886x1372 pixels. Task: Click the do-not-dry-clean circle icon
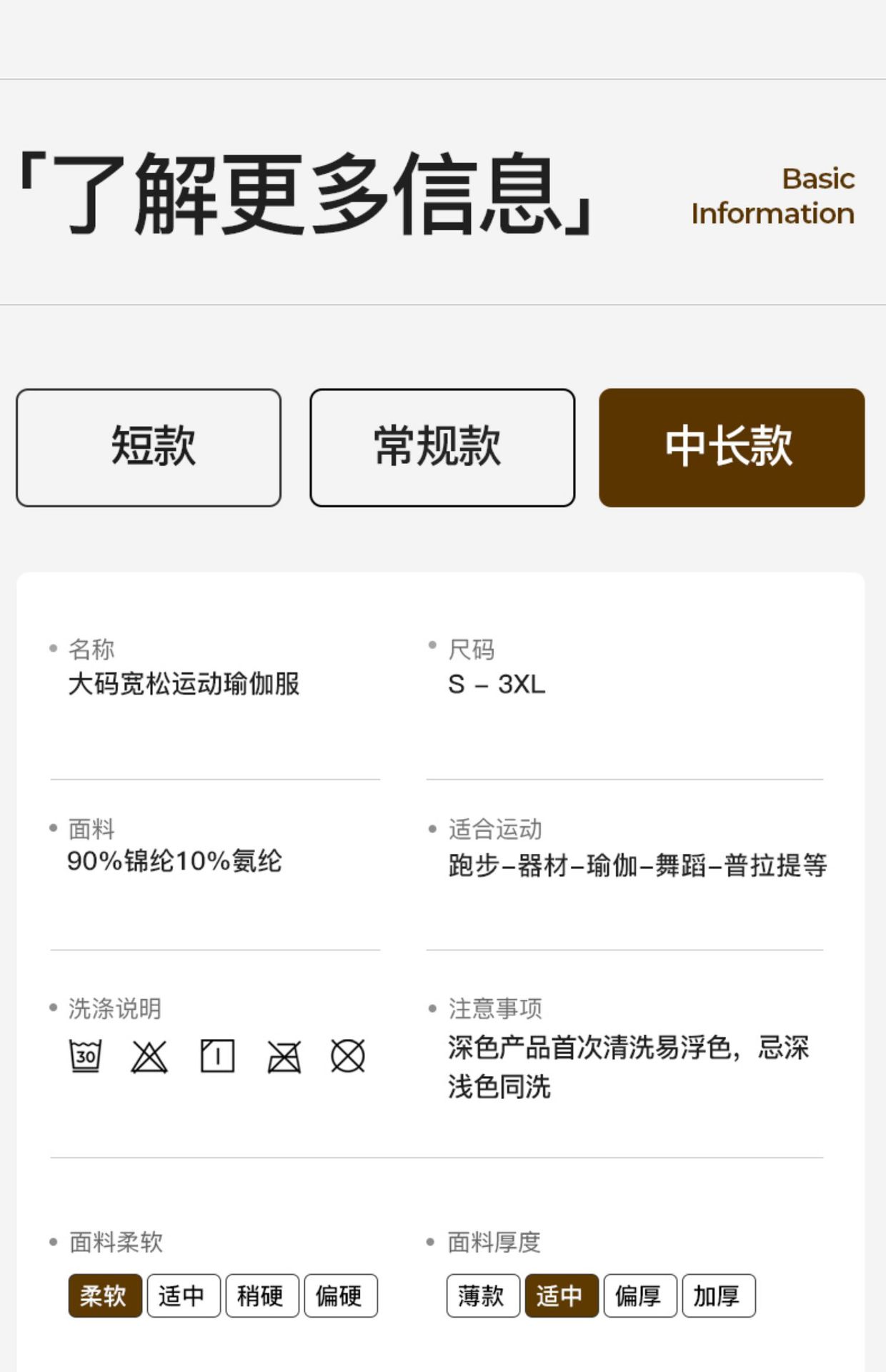(348, 1055)
